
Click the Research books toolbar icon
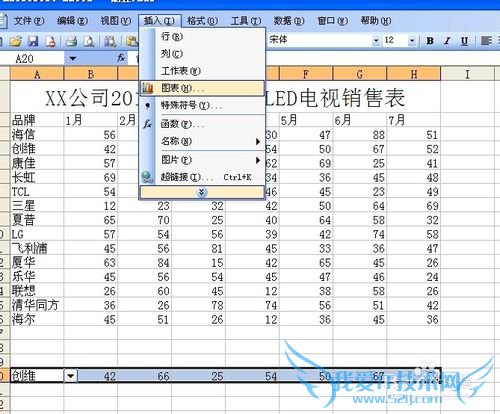pos(110,41)
